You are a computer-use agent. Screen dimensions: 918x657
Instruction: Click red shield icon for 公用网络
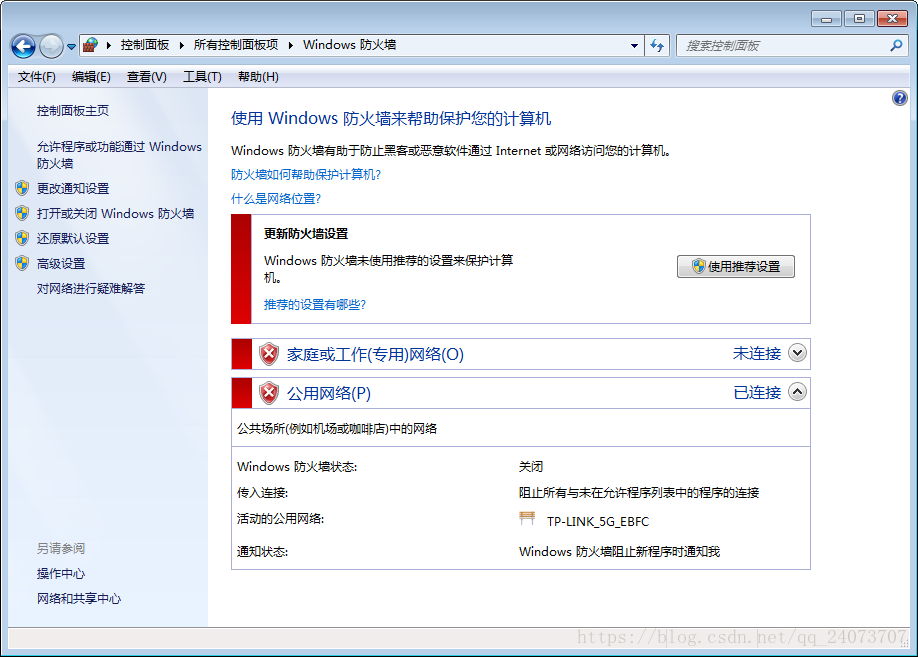click(269, 393)
